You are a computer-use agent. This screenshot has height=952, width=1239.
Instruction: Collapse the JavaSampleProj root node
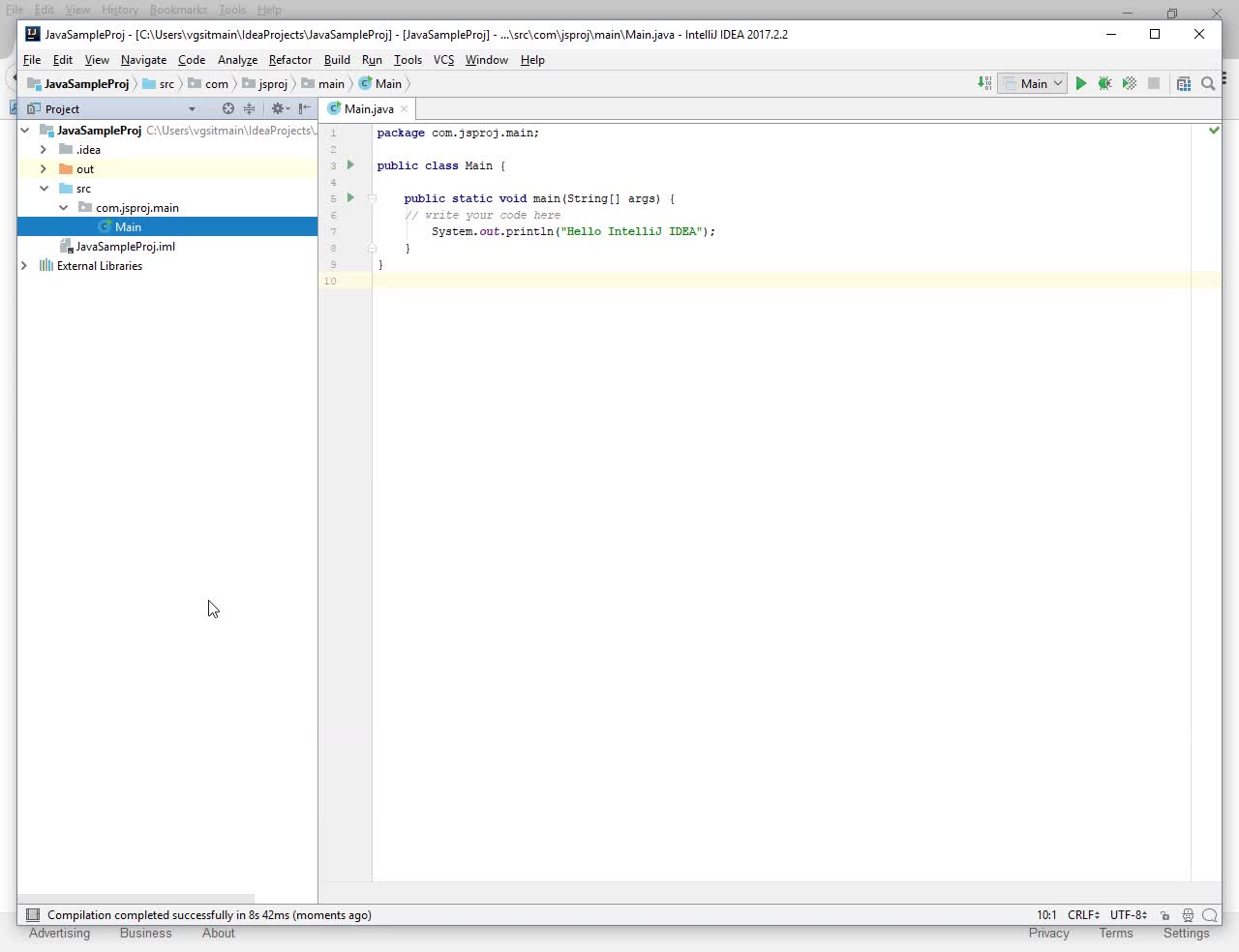[25, 130]
